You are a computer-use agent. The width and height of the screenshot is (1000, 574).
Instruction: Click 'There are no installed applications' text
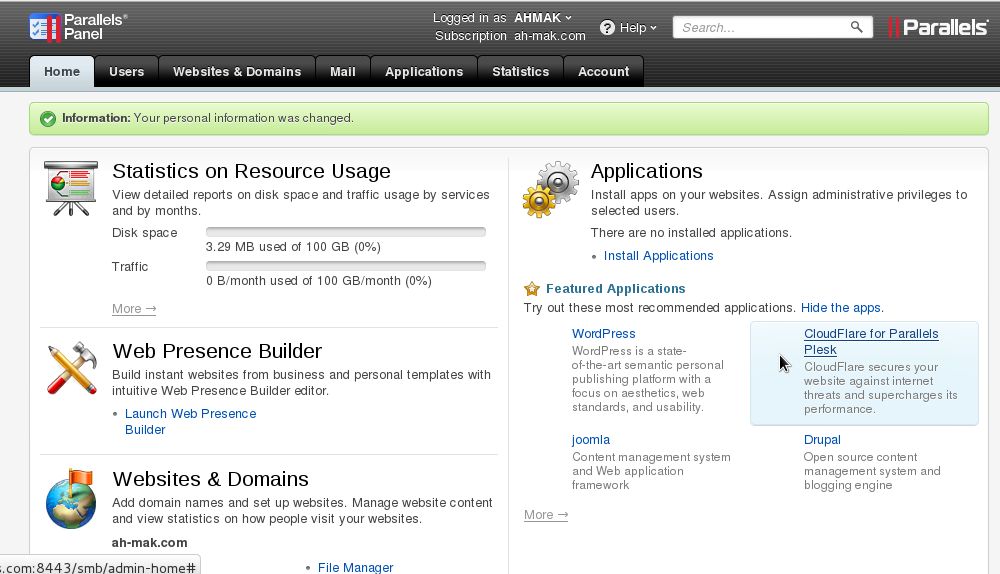pyautogui.click(x=691, y=233)
